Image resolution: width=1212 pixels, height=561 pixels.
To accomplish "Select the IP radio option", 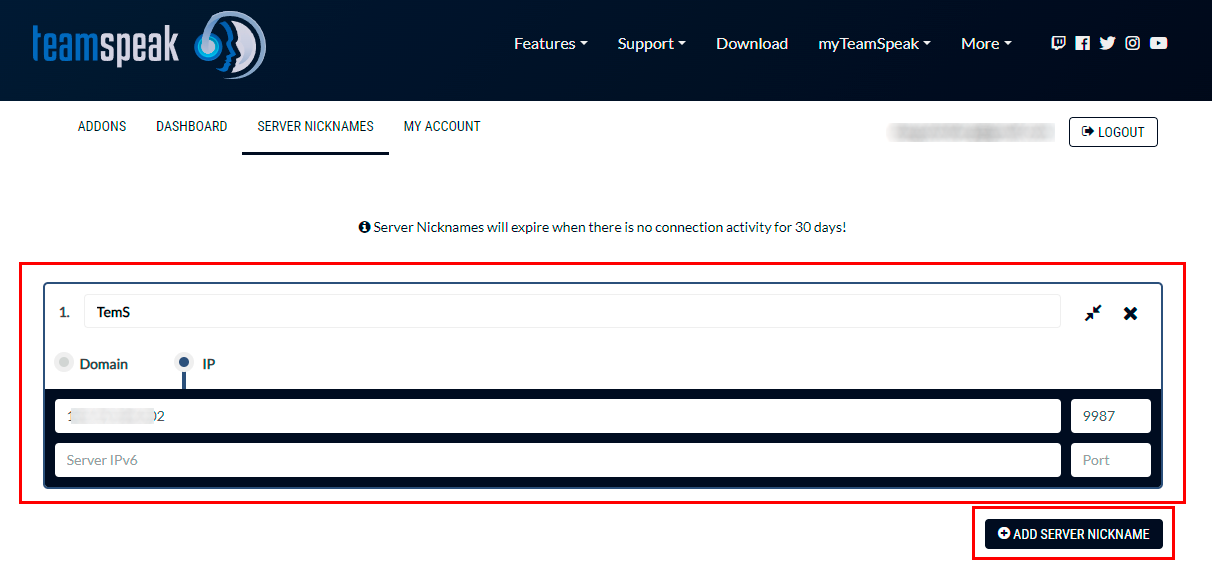I will [184, 362].
